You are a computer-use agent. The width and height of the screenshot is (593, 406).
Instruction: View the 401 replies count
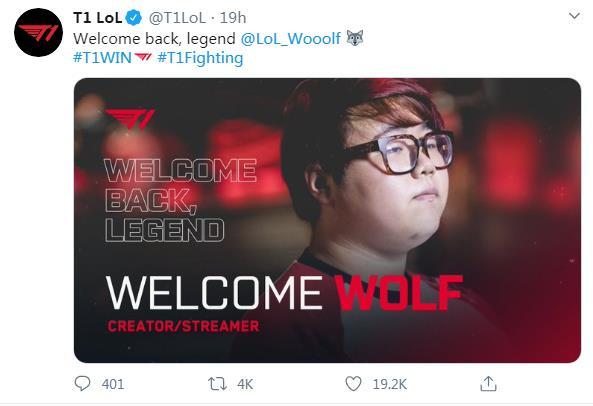pos(113,384)
